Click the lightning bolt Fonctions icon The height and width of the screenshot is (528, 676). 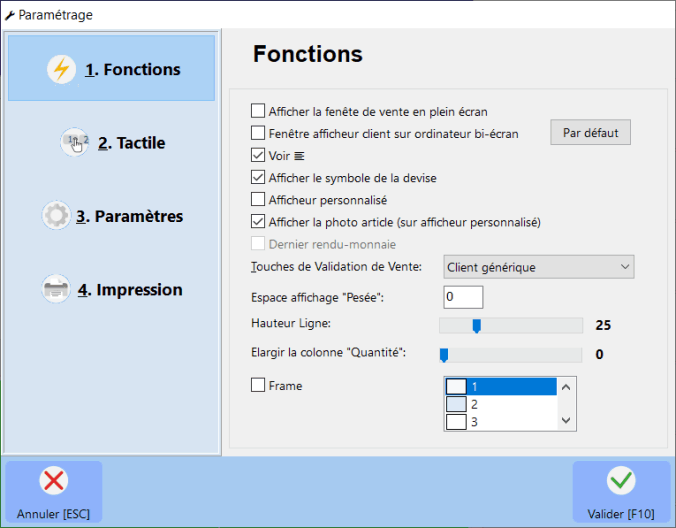[x=61, y=69]
